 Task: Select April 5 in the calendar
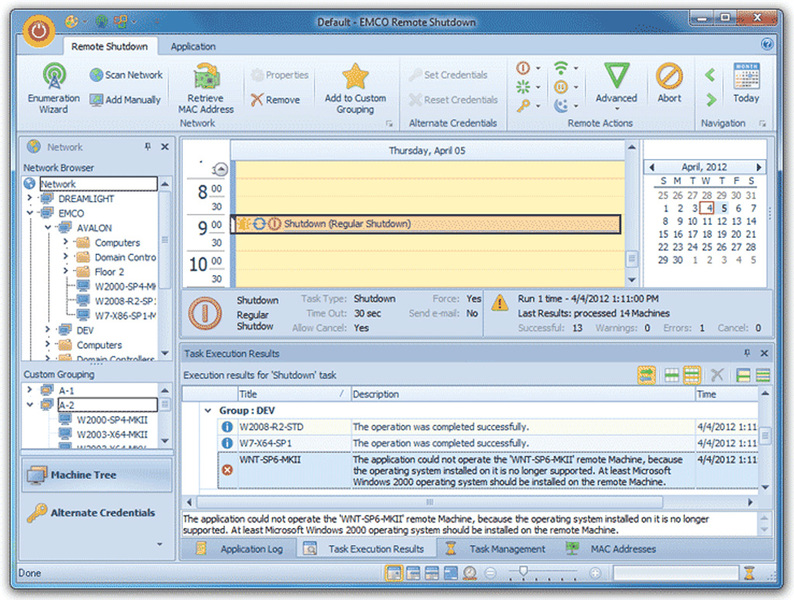[724, 208]
